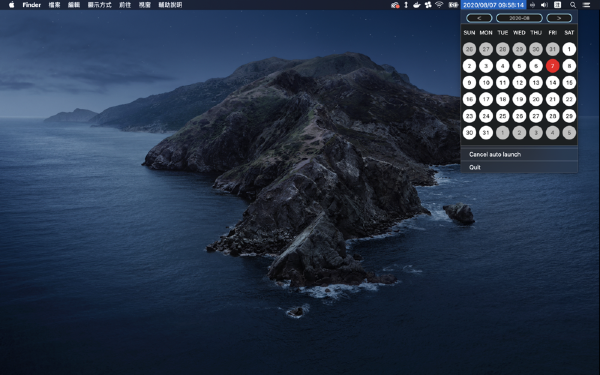The image size is (600, 375).
Task: Select grayed date 5 of next month
Action: tap(569, 133)
